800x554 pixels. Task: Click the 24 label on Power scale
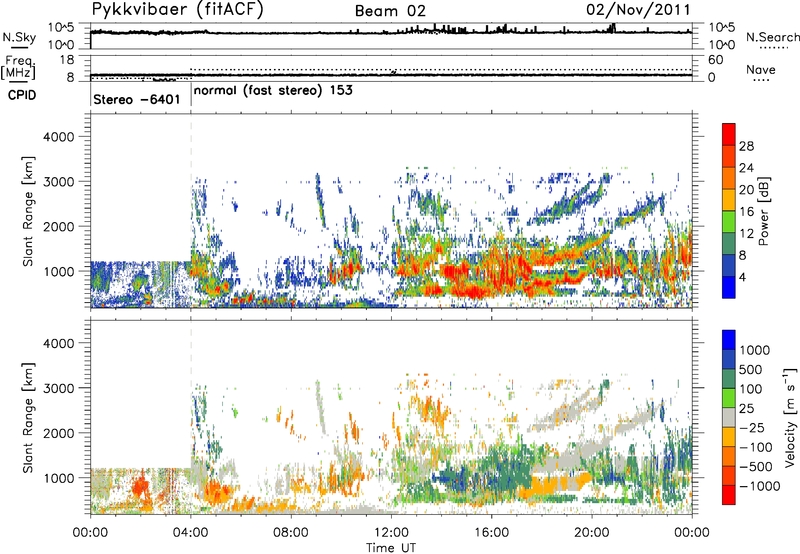coord(746,168)
